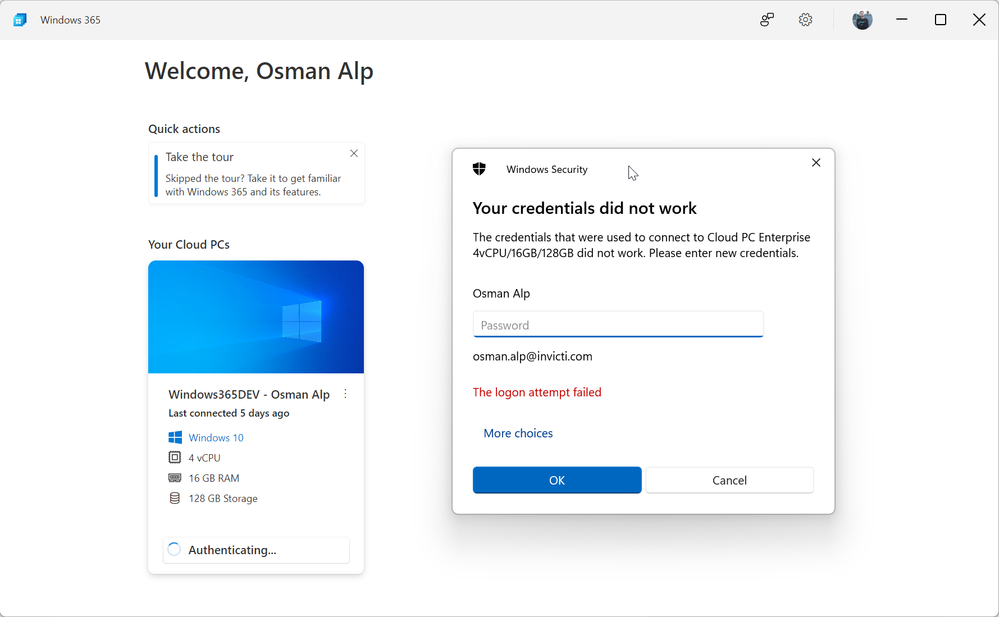Focus the Password input field
The width and height of the screenshot is (999, 617).
tap(618, 324)
